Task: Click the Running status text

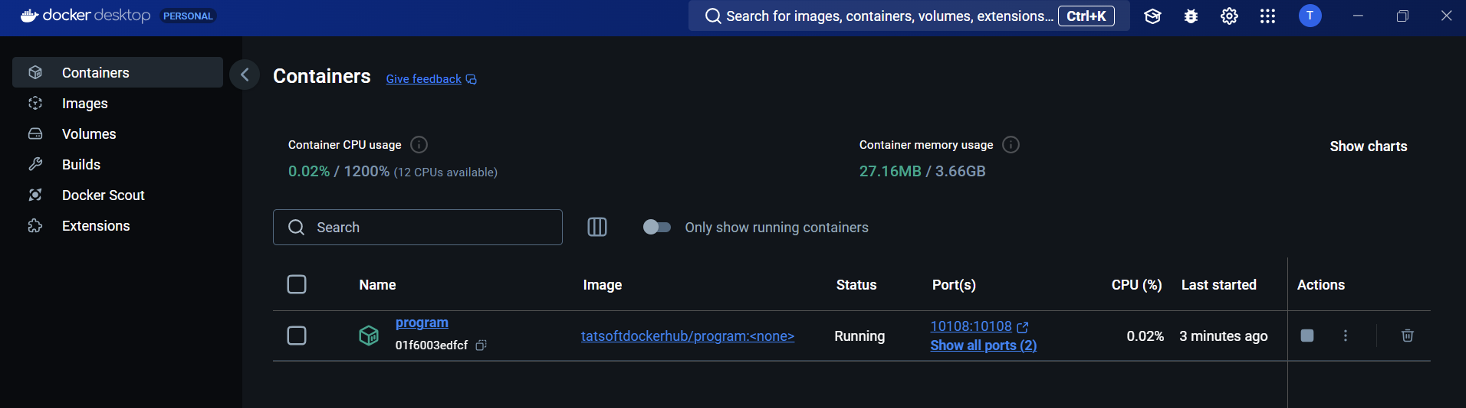Action: (860, 336)
